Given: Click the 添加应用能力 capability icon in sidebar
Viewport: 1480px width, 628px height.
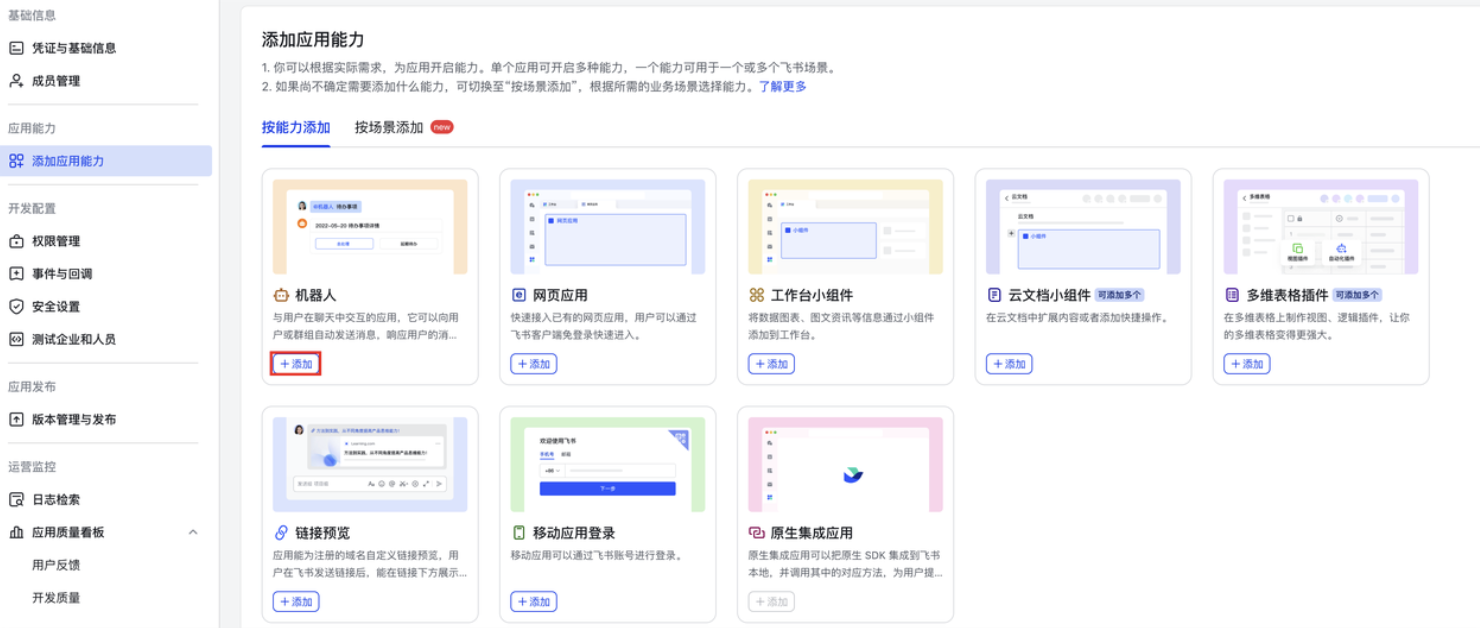Looking at the screenshot, I should coord(15,159).
